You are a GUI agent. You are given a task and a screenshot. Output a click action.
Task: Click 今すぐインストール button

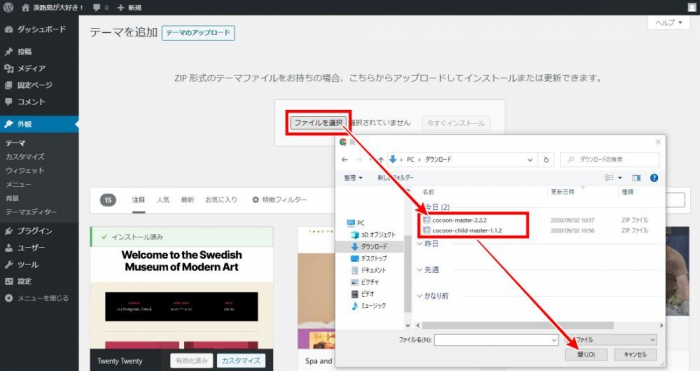(456, 123)
